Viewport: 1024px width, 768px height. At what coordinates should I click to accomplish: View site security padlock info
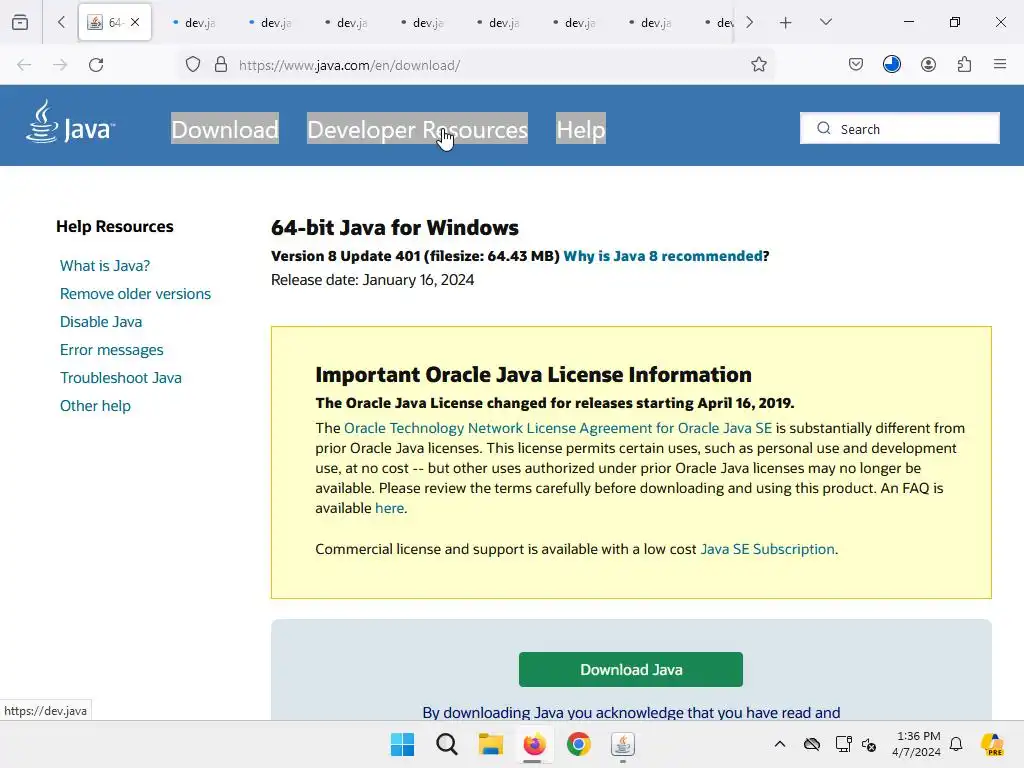point(221,65)
